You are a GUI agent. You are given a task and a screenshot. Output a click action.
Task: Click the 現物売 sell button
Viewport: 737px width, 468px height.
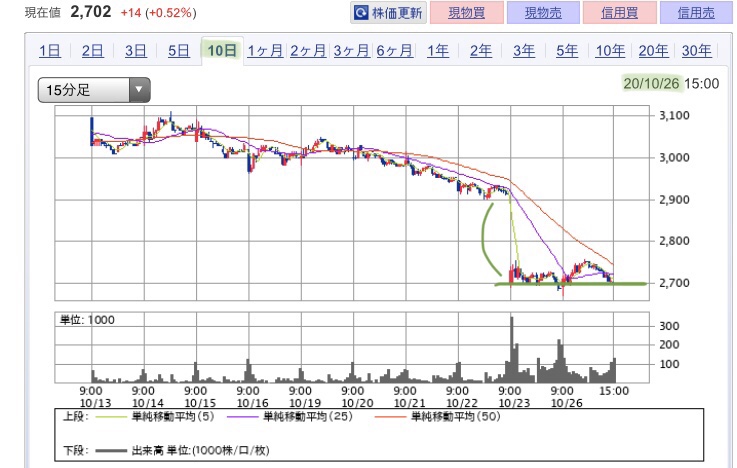[x=543, y=13]
